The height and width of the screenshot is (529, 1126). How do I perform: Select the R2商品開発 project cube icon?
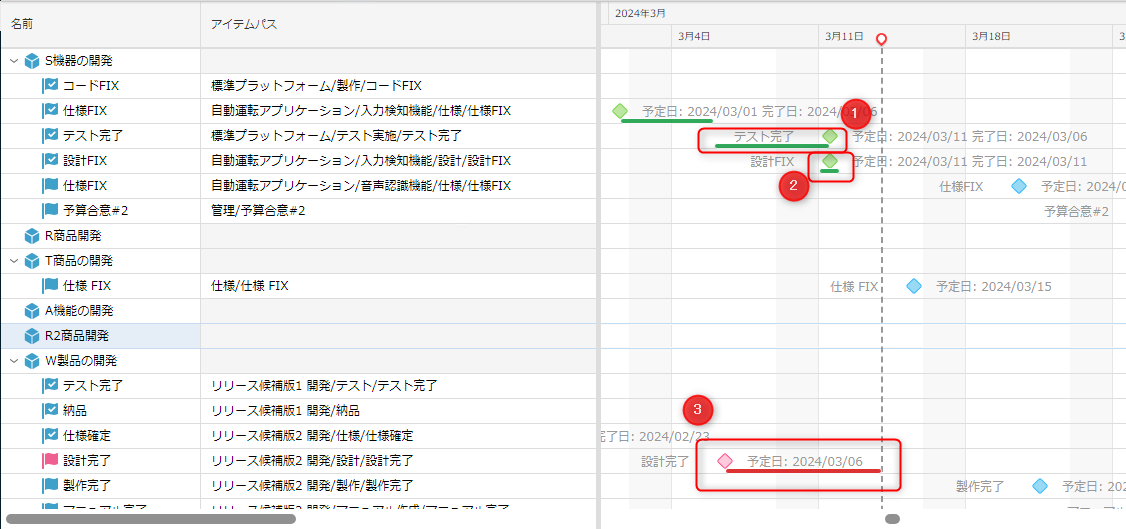pyautogui.click(x=32, y=336)
